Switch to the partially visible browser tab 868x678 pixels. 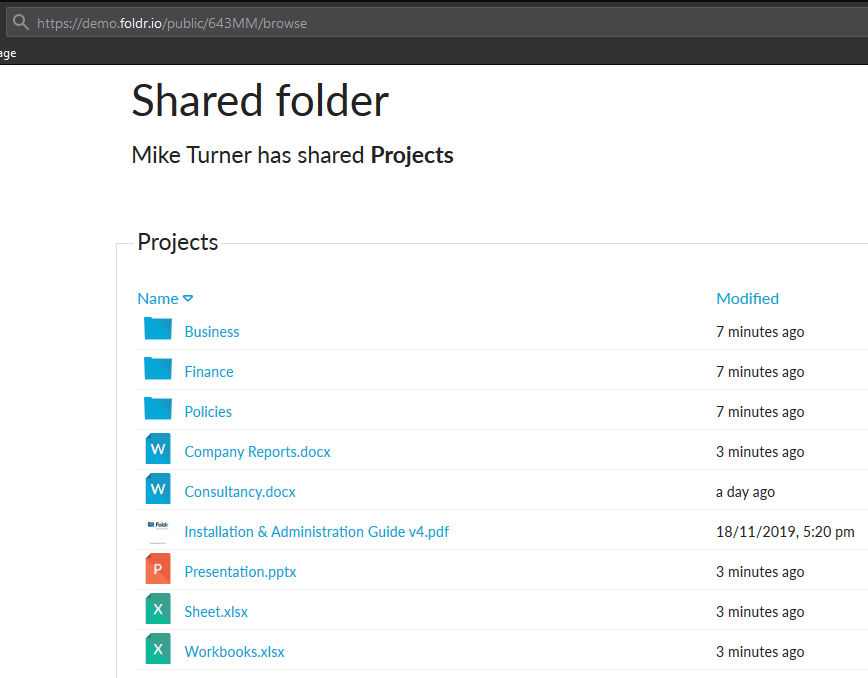[x=7, y=52]
